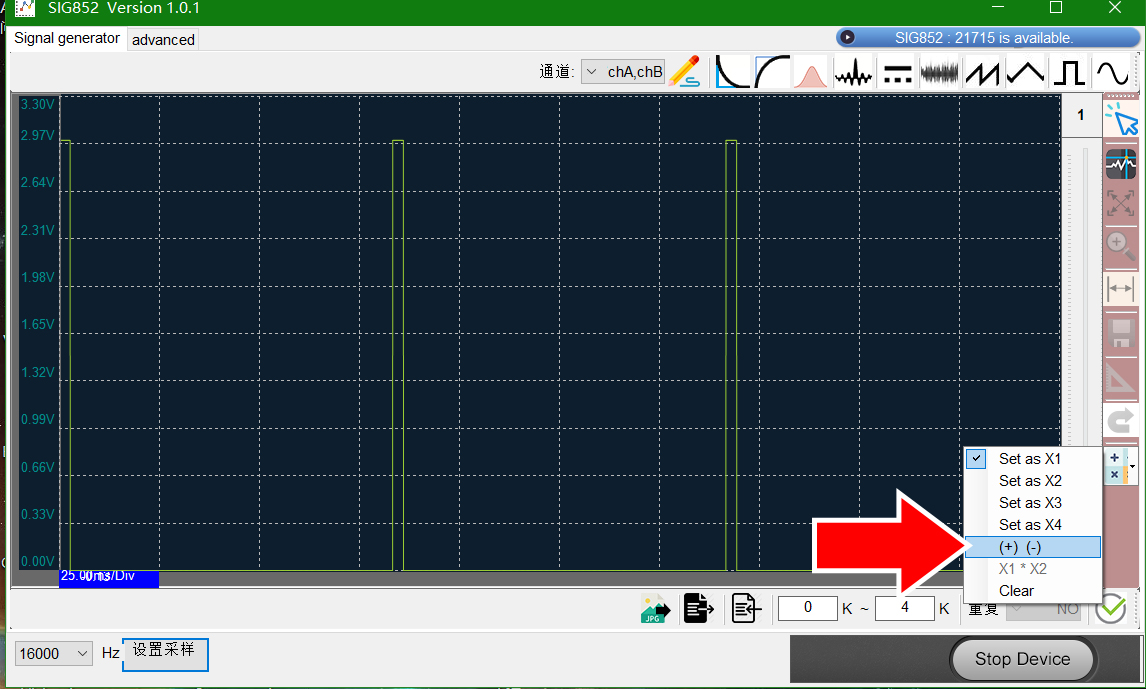Viewport: 1146px width, 689px height.
Task: Select the sine wave waveform icon
Action: tap(1111, 72)
